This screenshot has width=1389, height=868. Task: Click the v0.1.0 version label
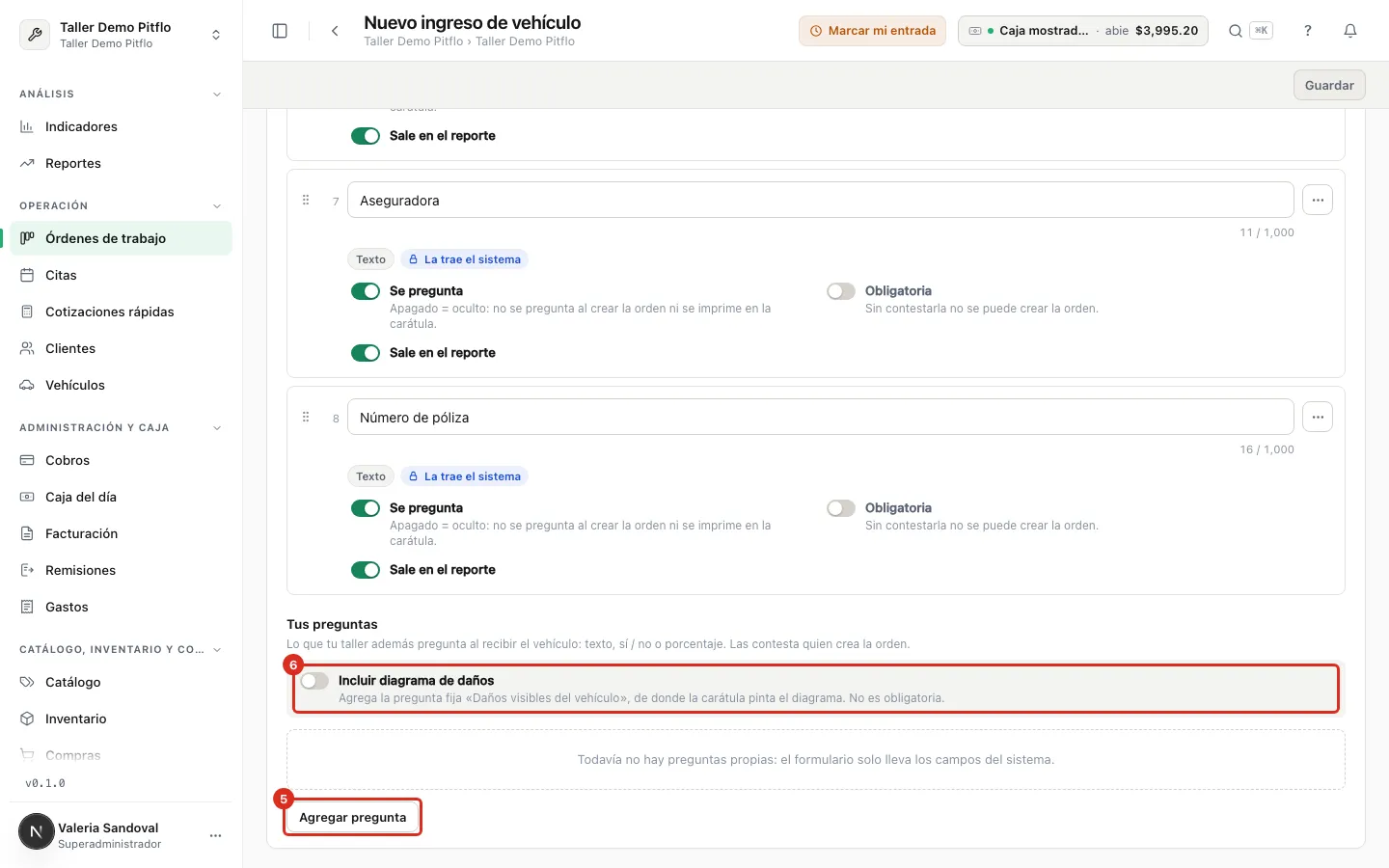coord(45,783)
